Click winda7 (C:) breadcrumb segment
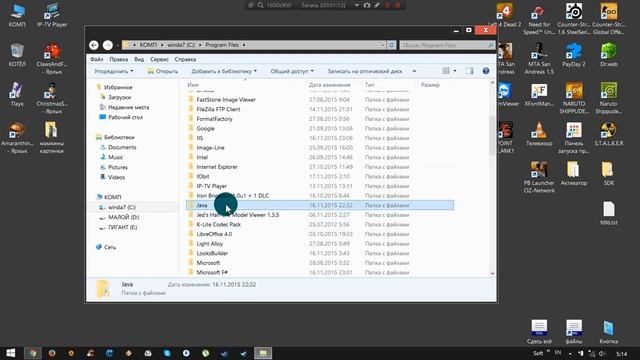640x360 pixels. coord(181,45)
